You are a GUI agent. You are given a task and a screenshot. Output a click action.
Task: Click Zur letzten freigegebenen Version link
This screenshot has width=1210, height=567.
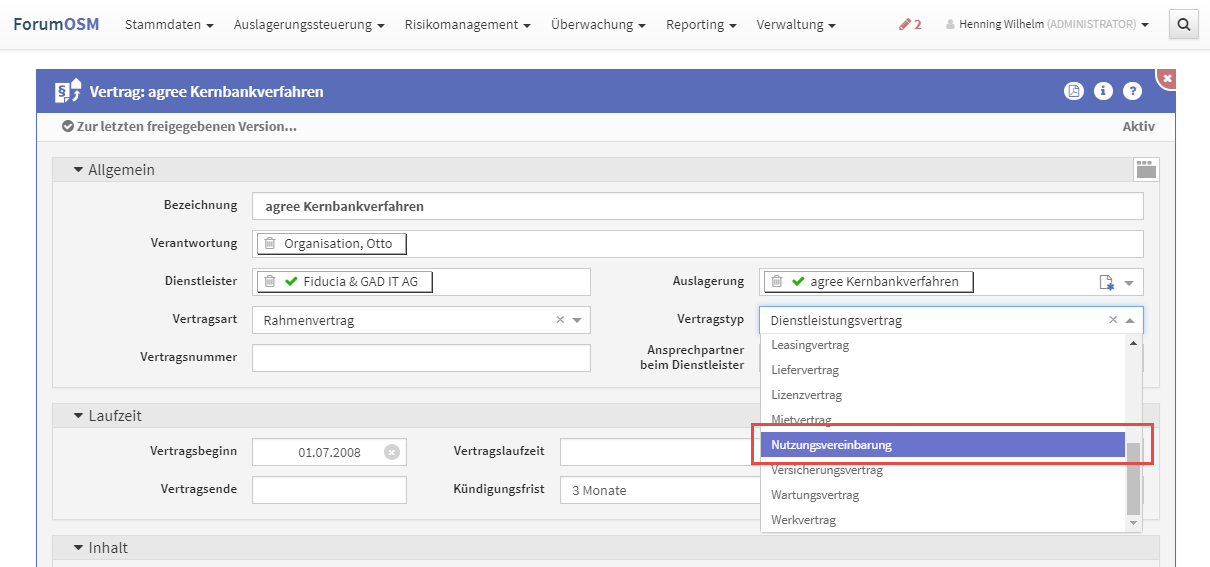(179, 127)
